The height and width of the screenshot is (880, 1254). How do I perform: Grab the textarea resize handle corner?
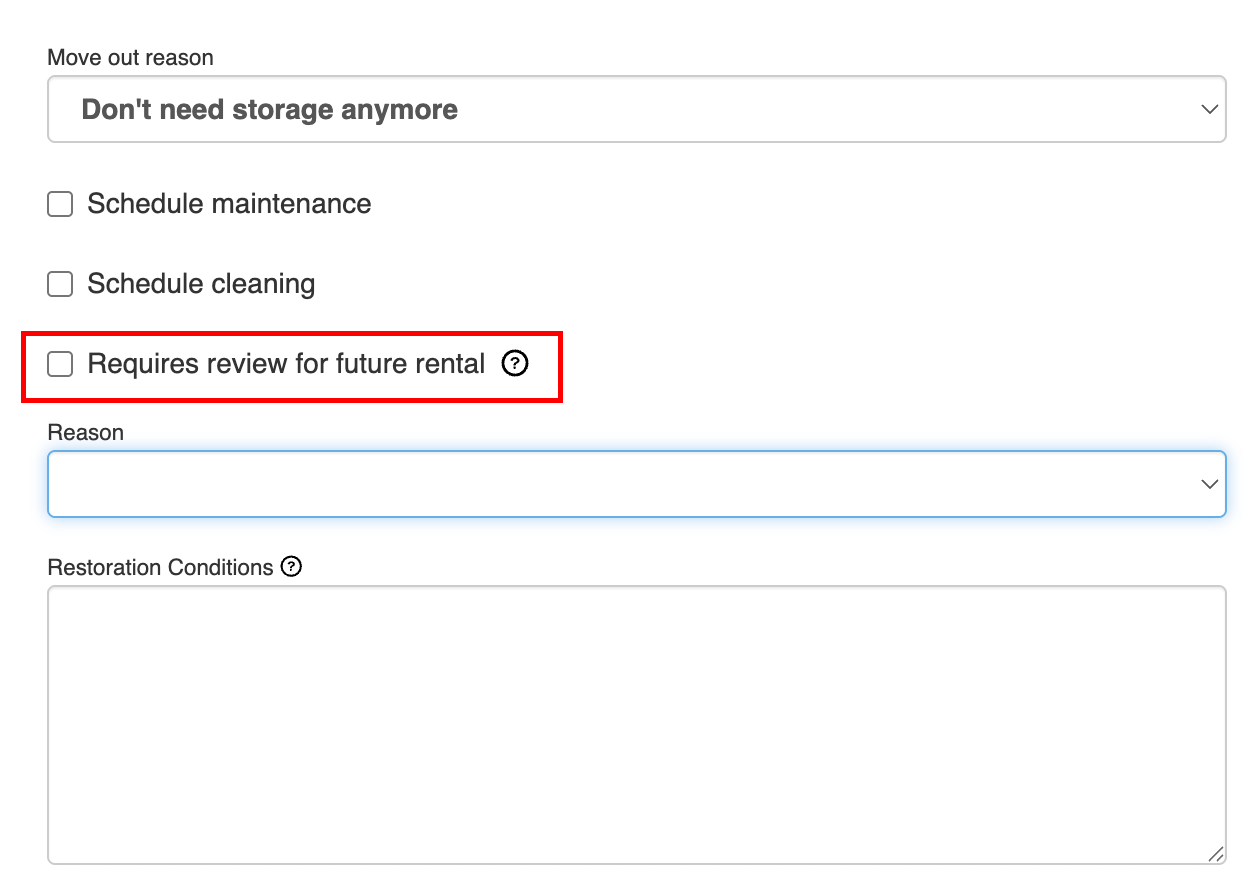click(1216, 854)
